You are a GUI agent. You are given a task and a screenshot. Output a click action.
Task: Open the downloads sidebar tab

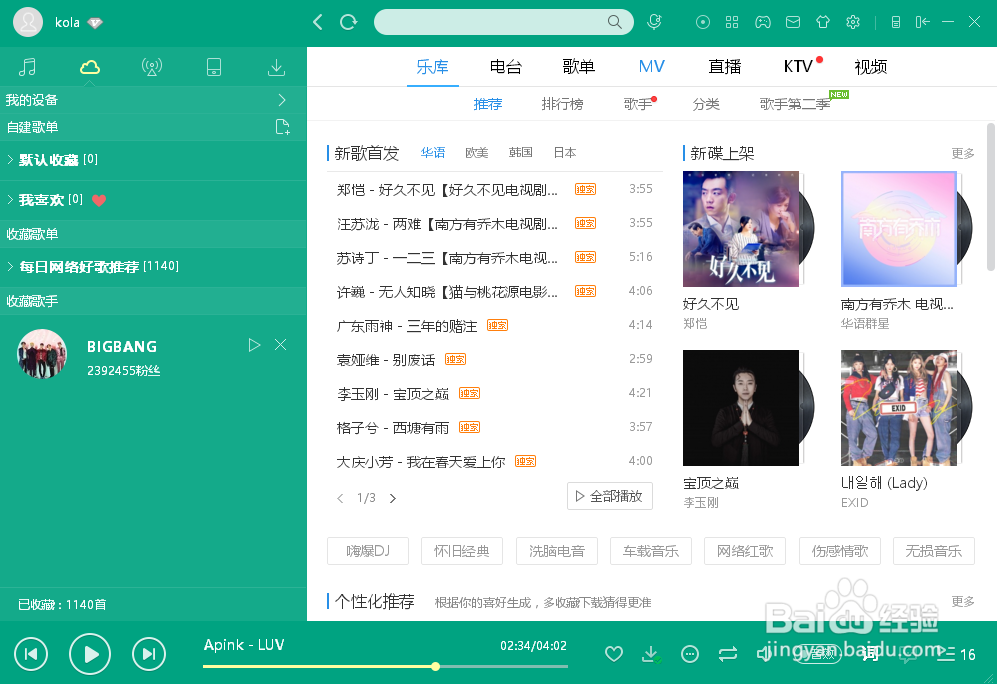(276, 67)
